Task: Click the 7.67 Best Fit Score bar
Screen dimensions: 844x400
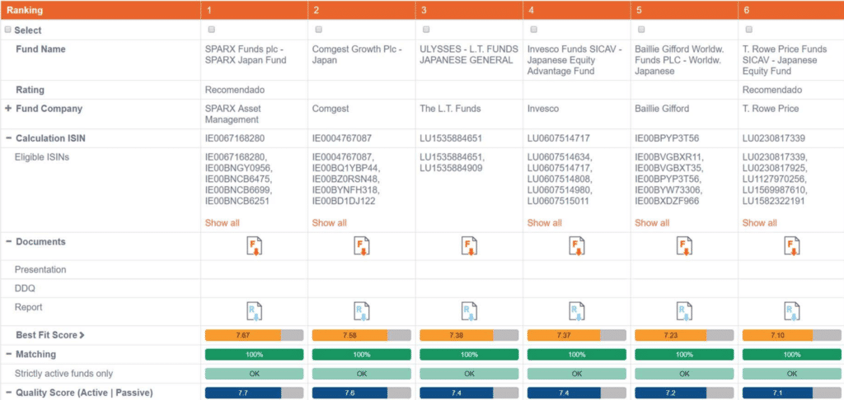Action: 254,335
